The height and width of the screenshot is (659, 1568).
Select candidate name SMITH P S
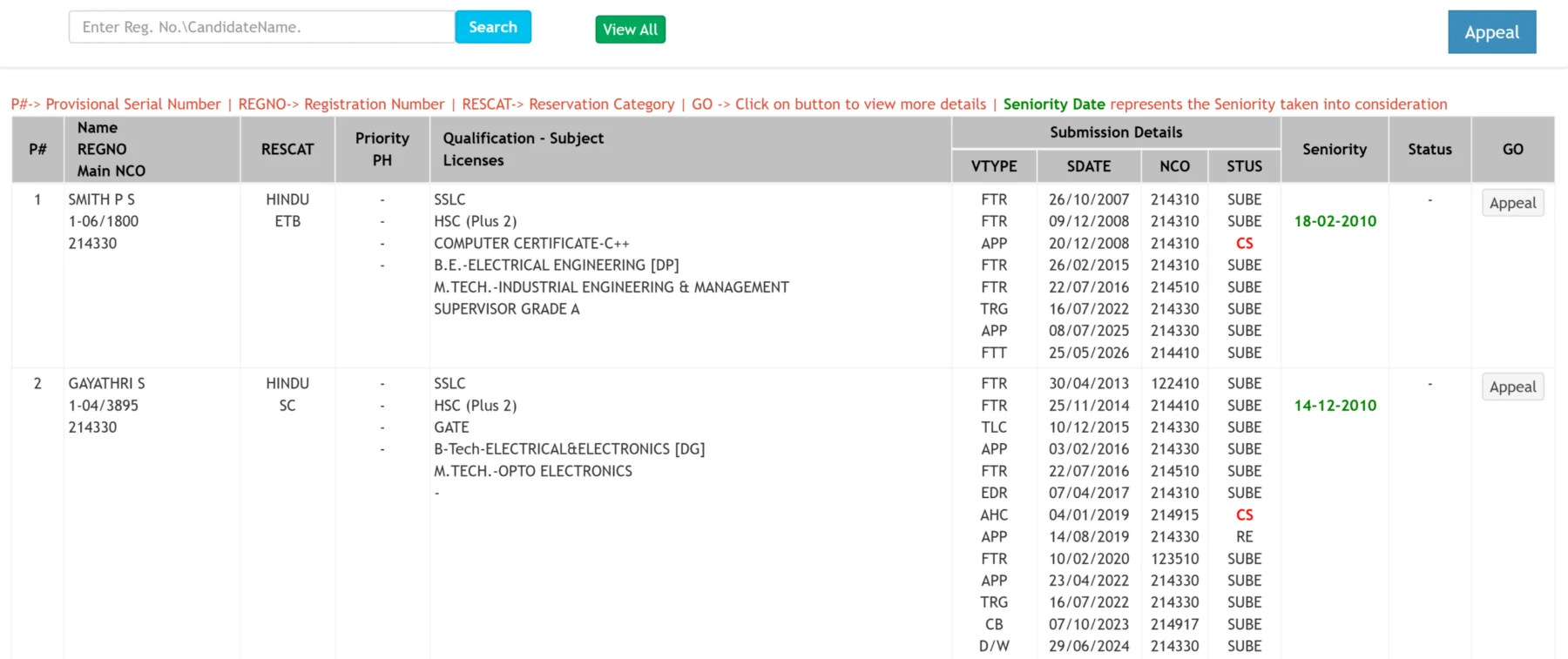(x=102, y=199)
